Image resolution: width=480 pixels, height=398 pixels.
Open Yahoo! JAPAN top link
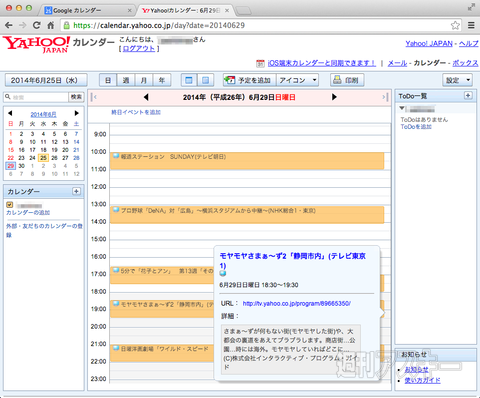pos(429,43)
